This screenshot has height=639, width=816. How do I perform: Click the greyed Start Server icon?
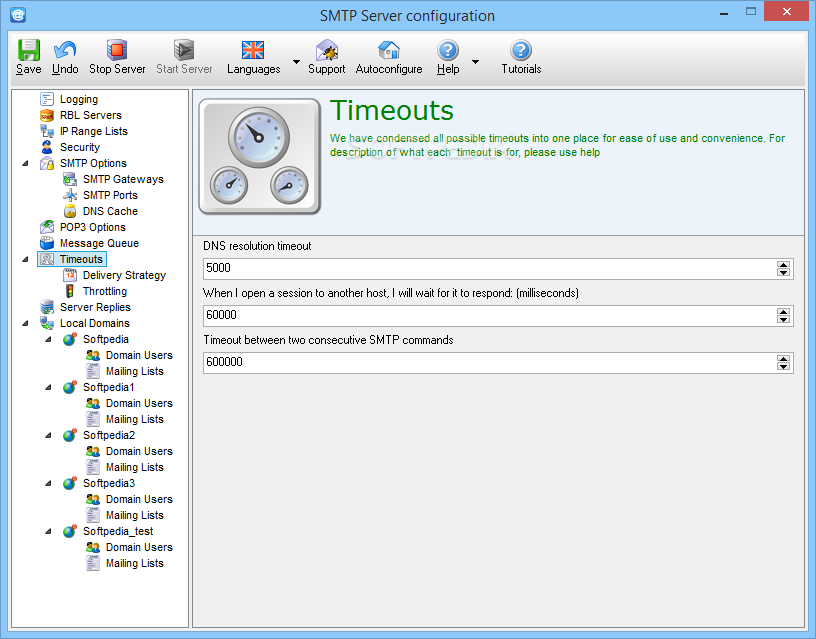coord(184,50)
